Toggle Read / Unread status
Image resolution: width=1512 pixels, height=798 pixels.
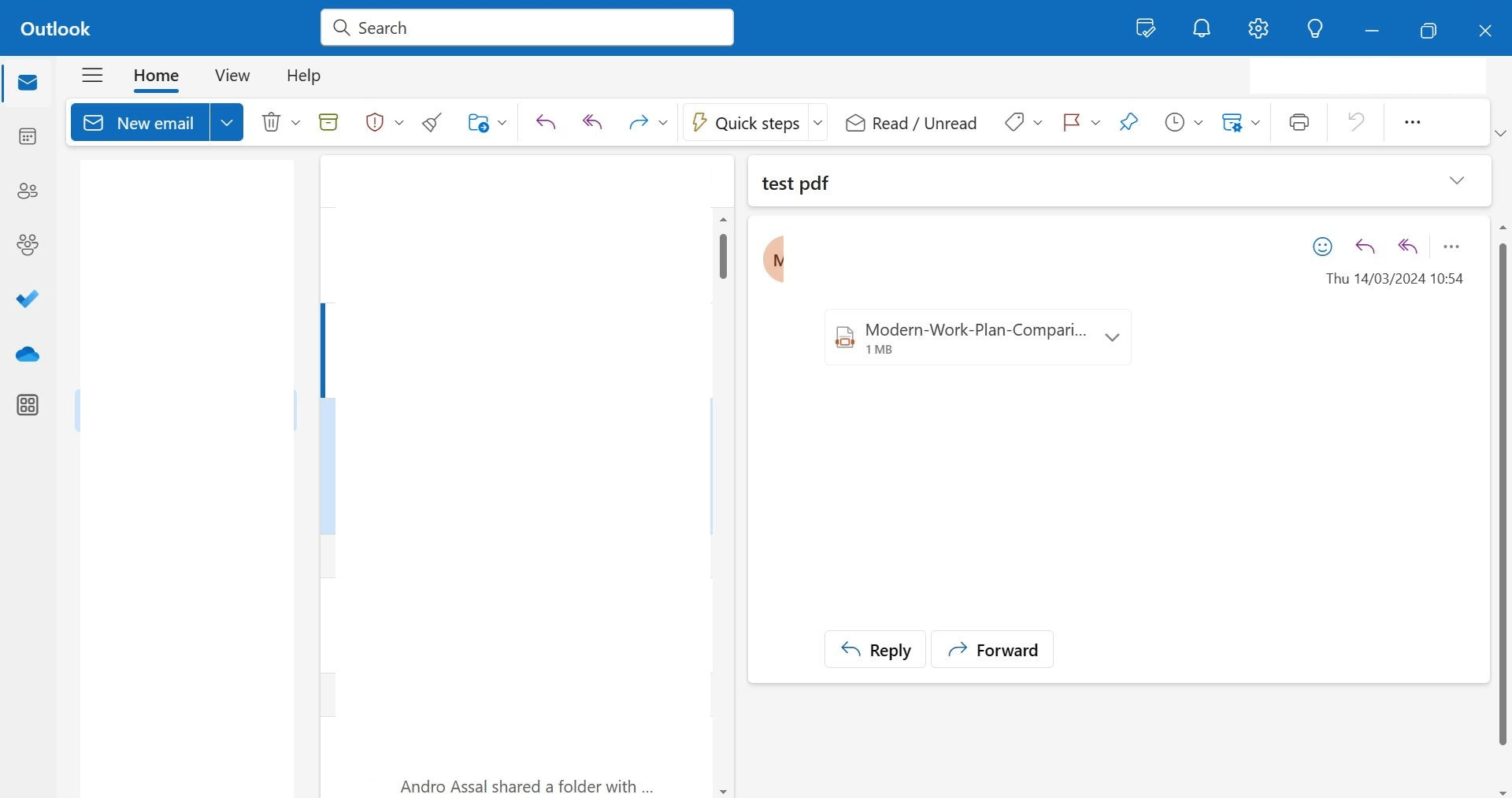(910, 122)
